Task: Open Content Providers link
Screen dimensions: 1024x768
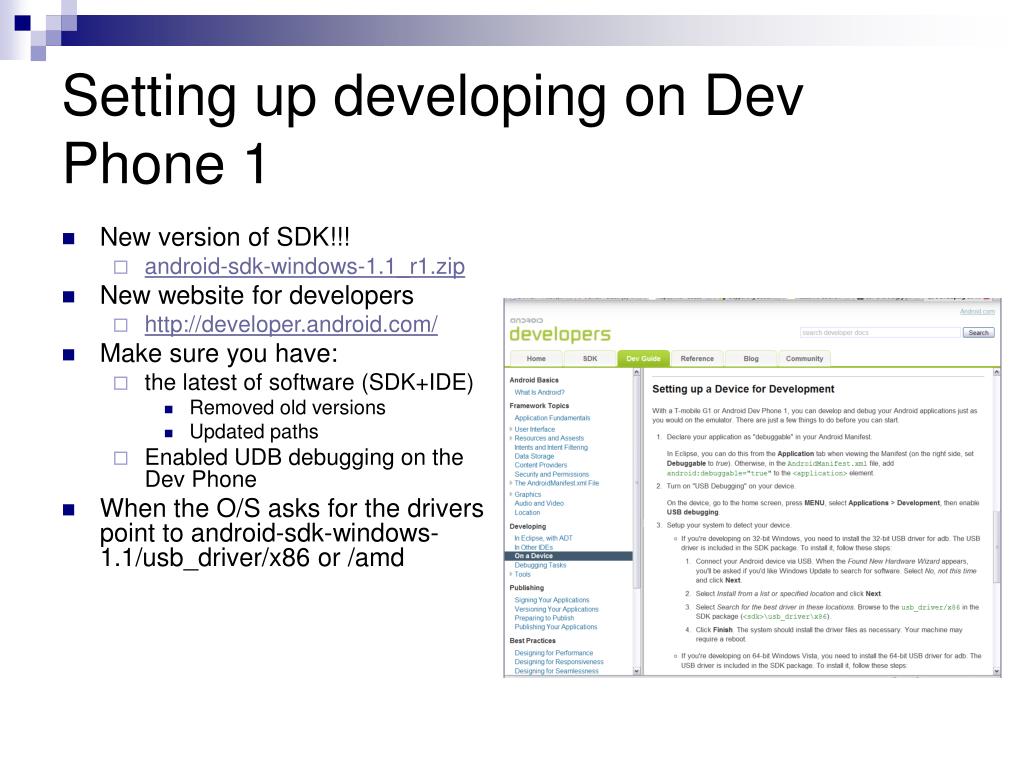Action: tap(541, 465)
